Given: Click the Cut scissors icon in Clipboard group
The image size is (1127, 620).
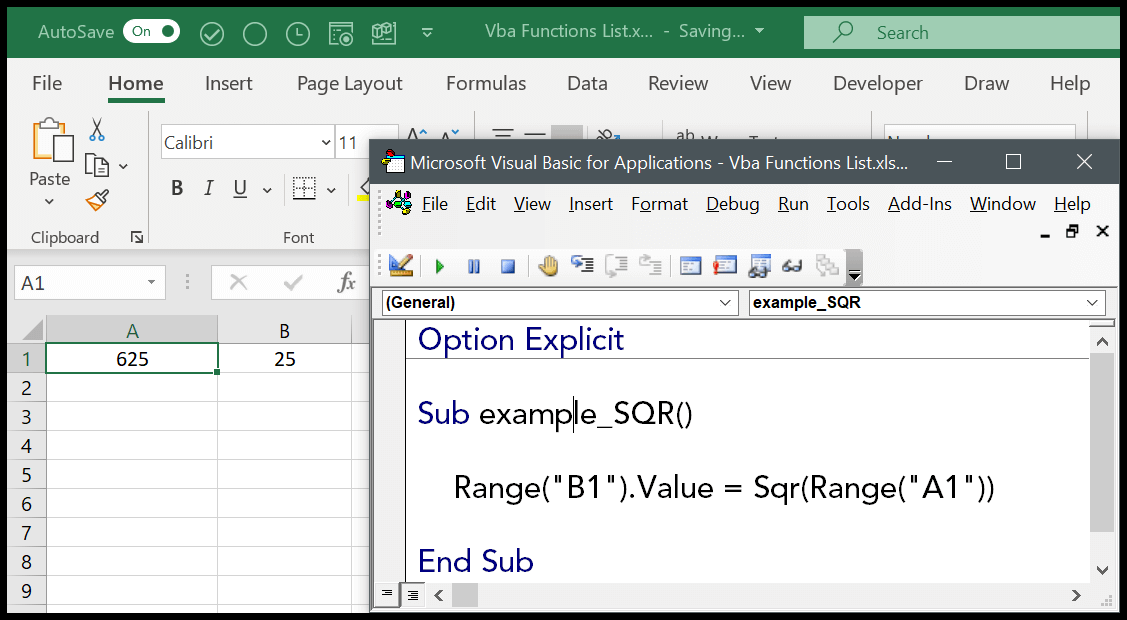Looking at the screenshot, I should point(97,130).
